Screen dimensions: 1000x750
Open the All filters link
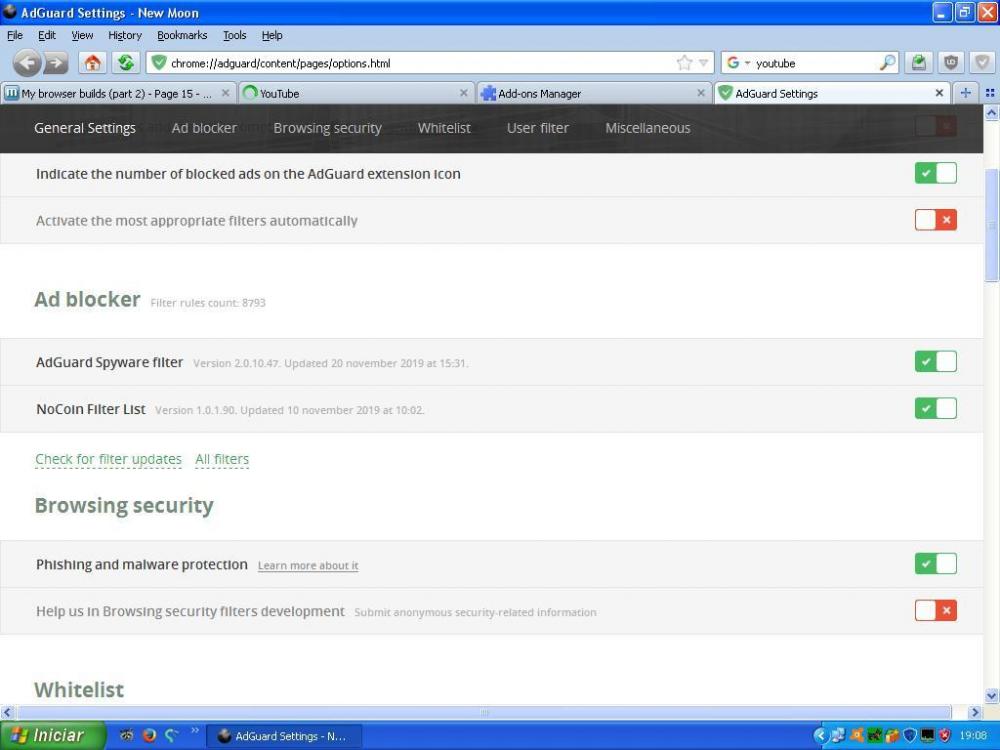pos(222,459)
